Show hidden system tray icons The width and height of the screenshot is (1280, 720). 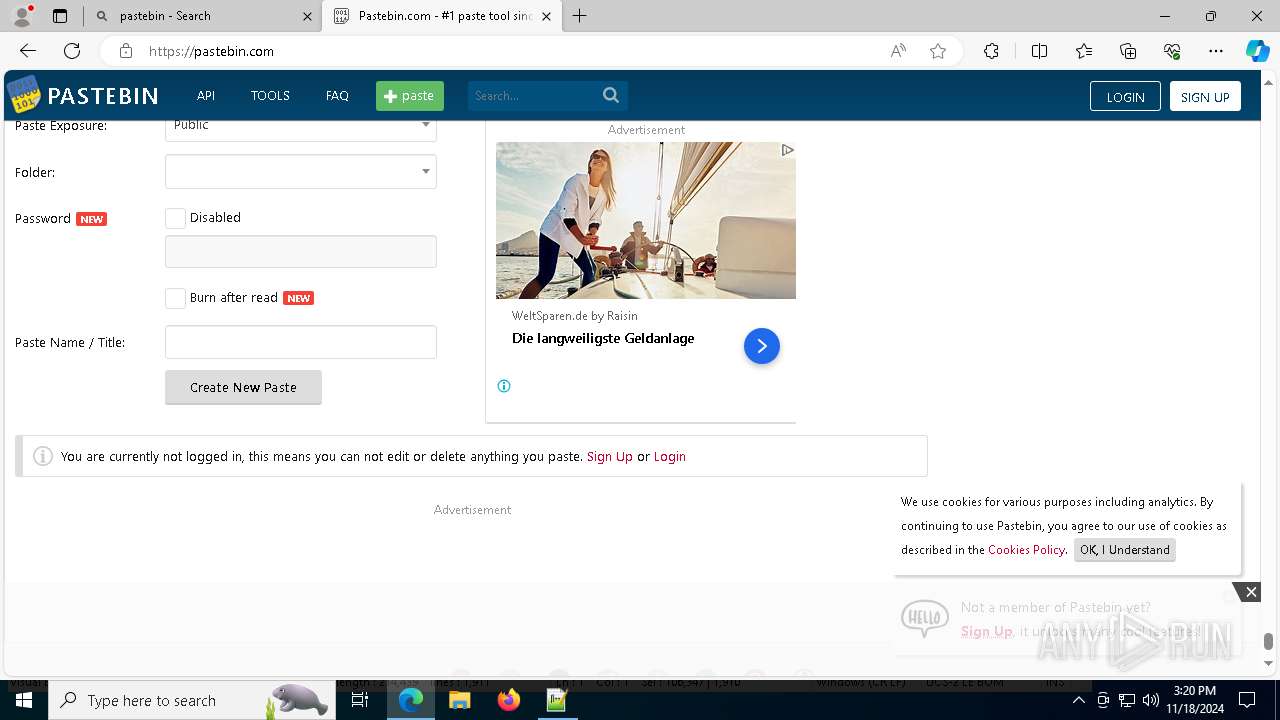(1078, 700)
